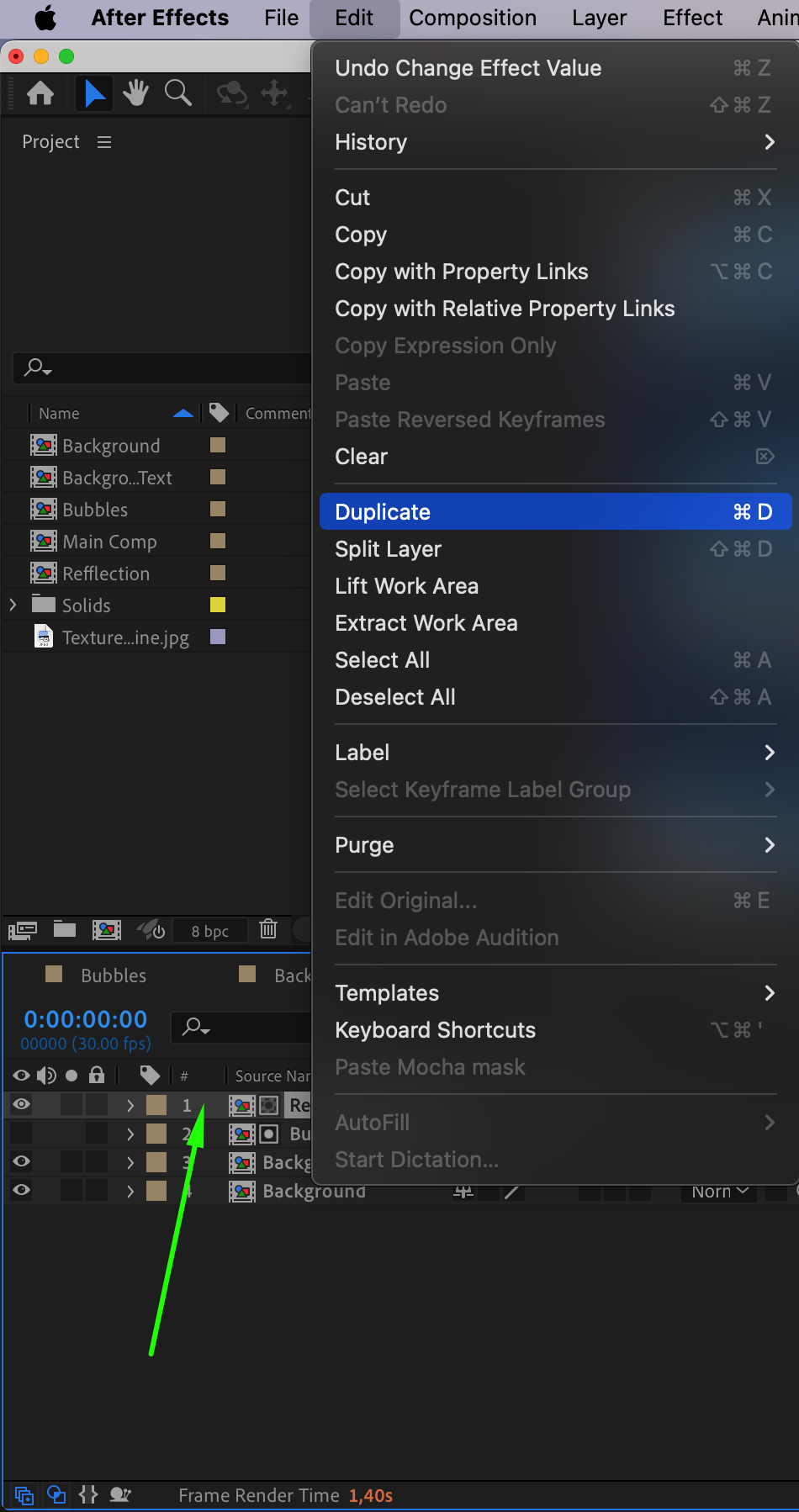This screenshot has height=1512, width=799.
Task: Toggle visibility eye of layer 3
Action: (x=22, y=1161)
